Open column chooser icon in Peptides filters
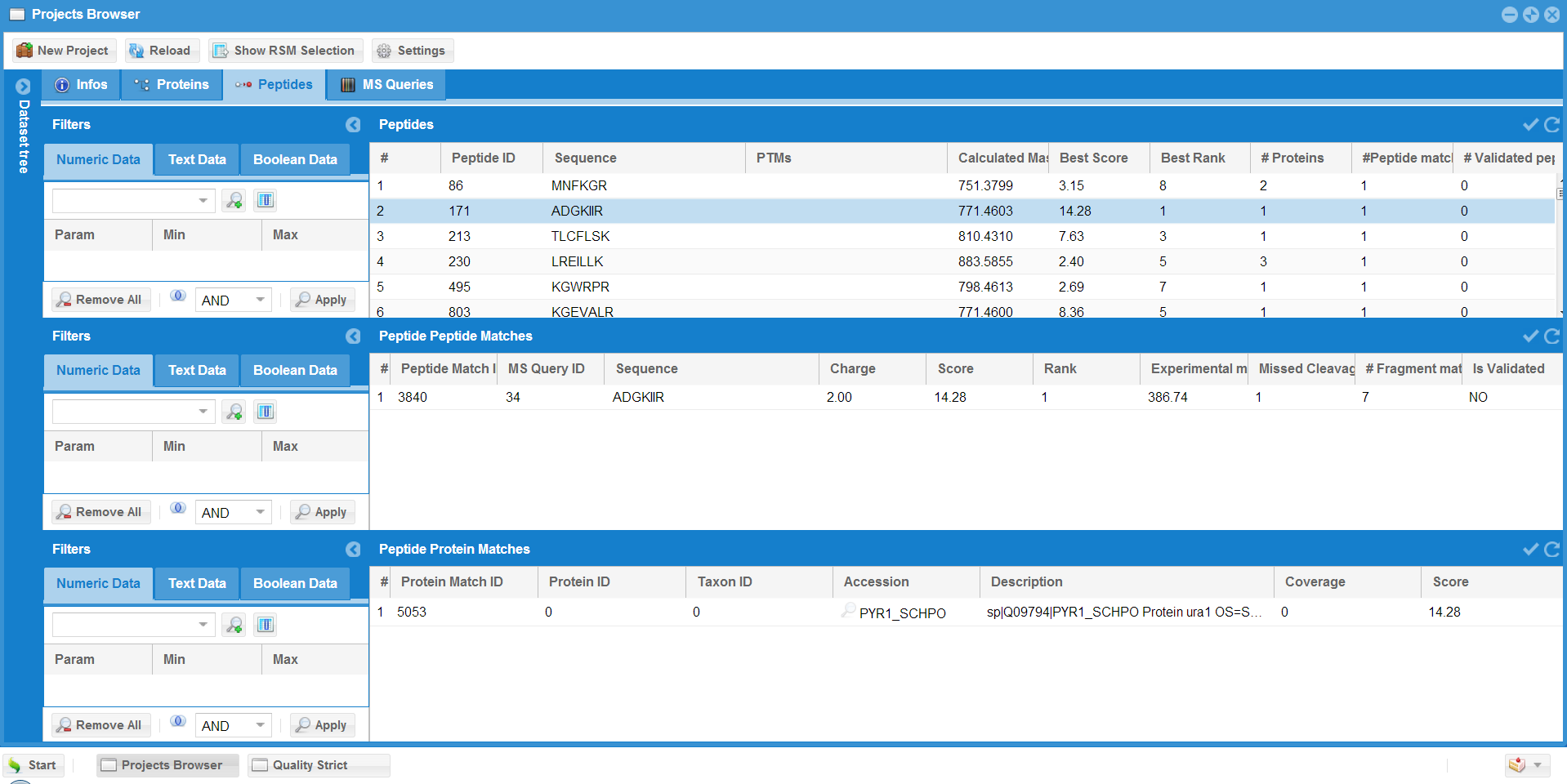This screenshot has width=1567, height=784. pos(266,201)
